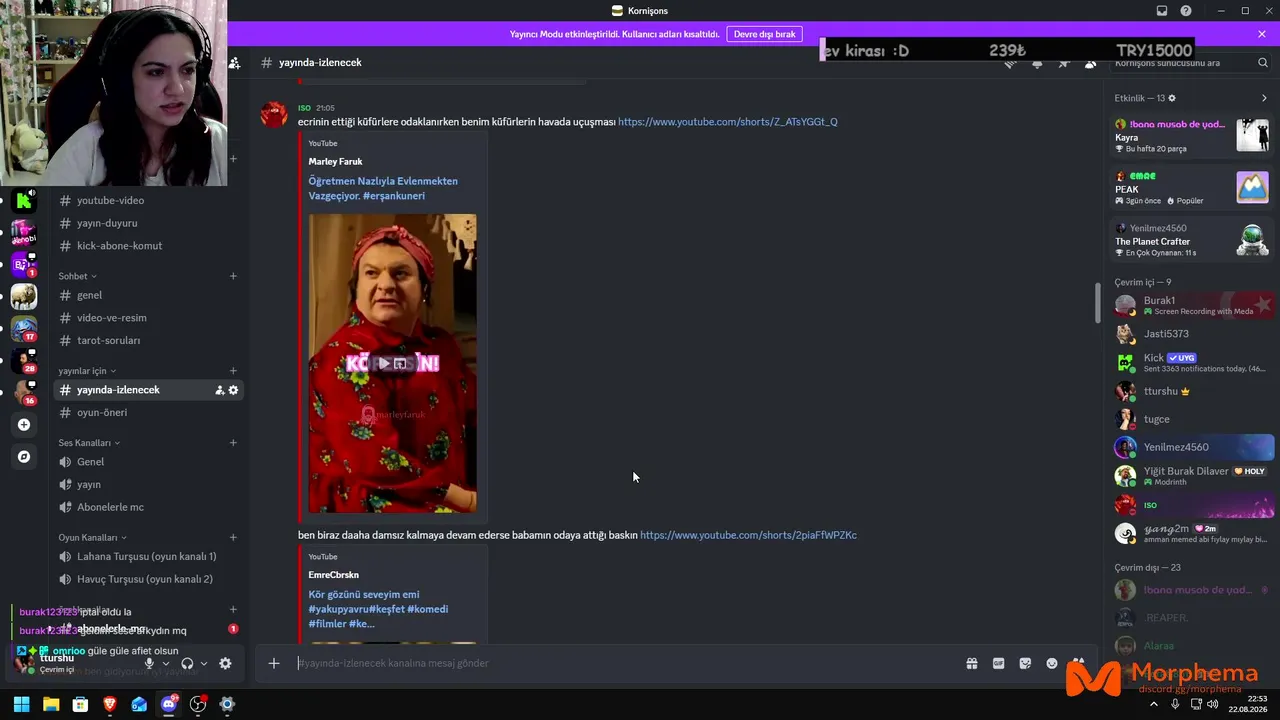Open the kick-abone-komut channel
The width and height of the screenshot is (1280, 720).
[x=147, y=246]
